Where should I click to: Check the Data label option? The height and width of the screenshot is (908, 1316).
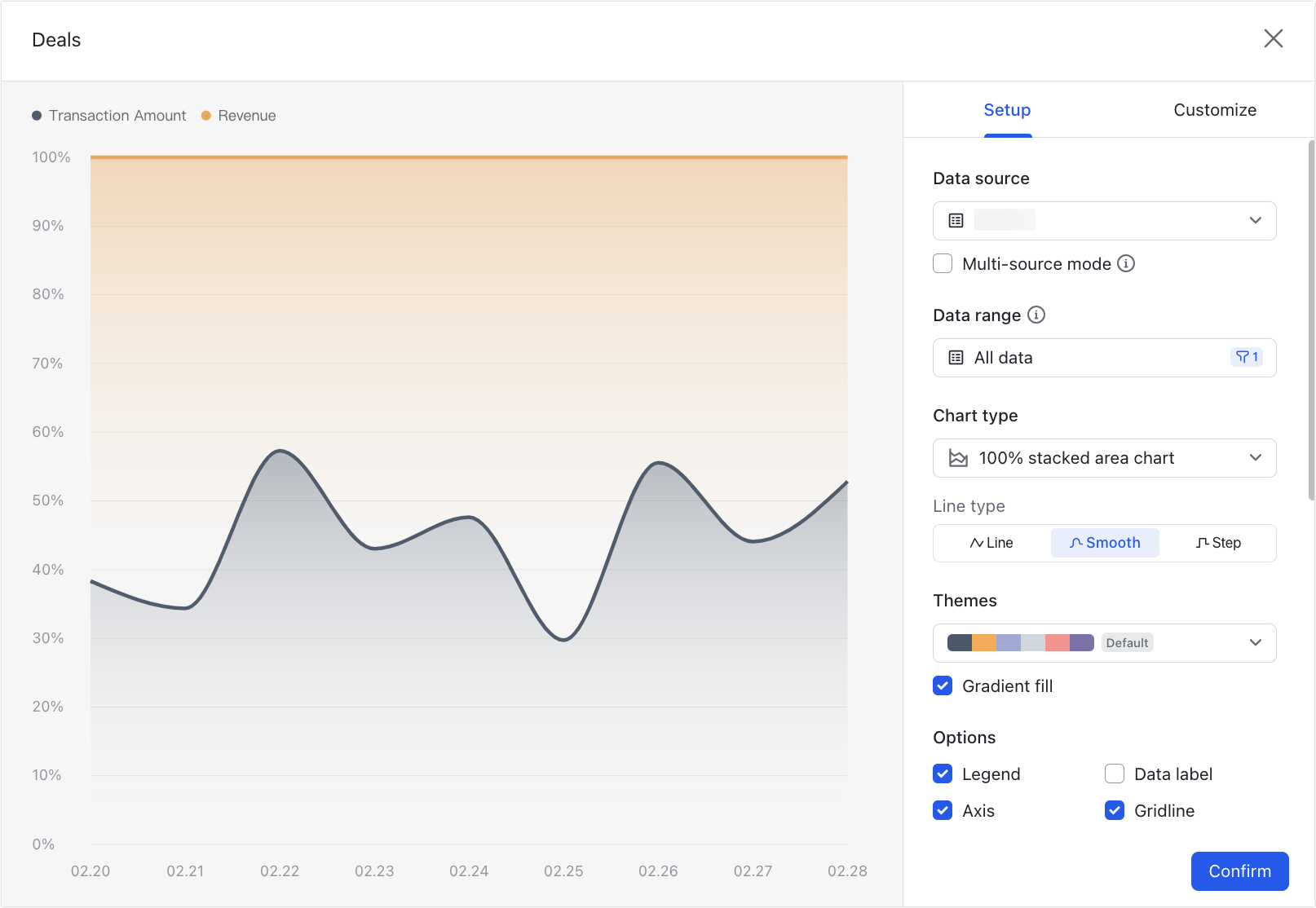1115,774
